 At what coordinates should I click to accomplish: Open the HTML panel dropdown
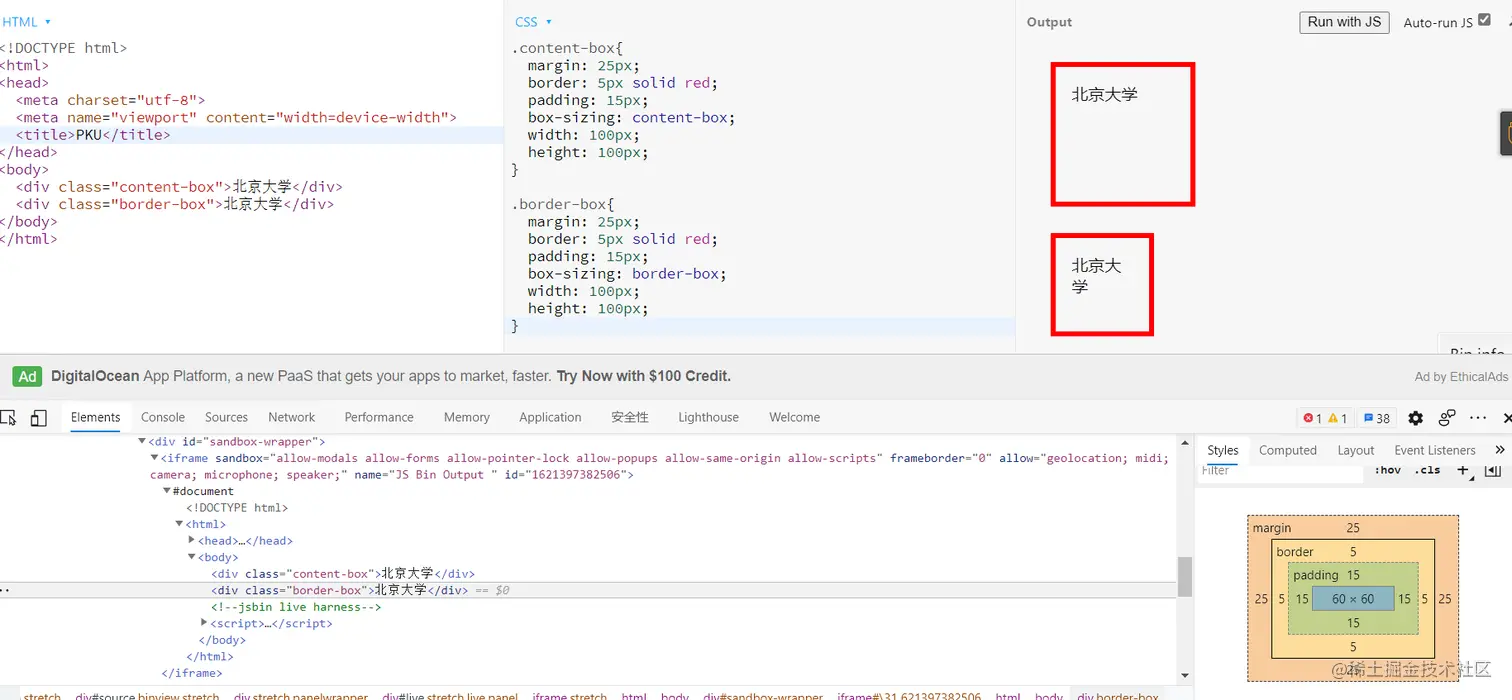click(27, 21)
